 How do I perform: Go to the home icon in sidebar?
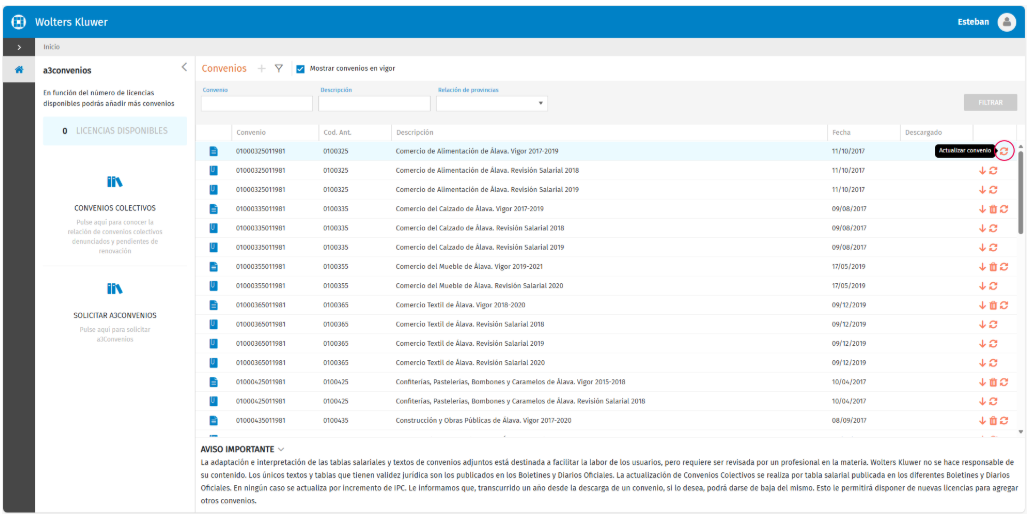pyautogui.click(x=19, y=70)
